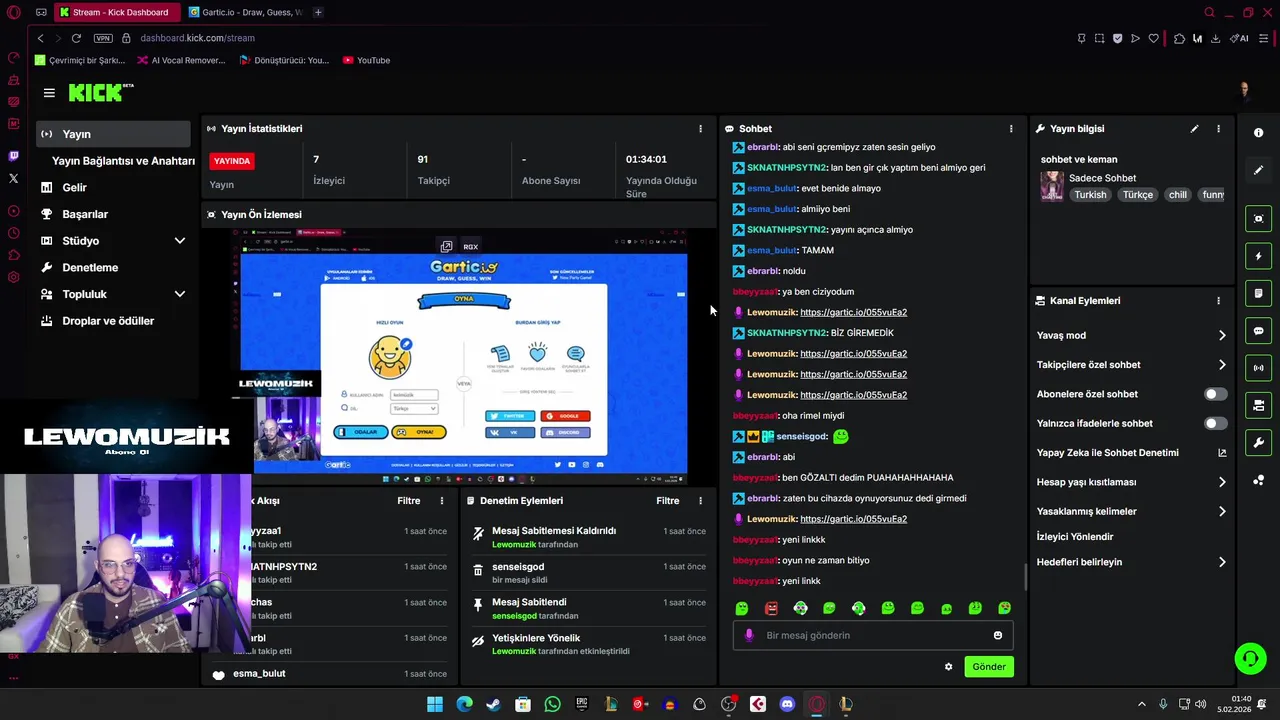1280x720 pixels.
Task: Insert the red angry emote
Action: tap(771, 608)
